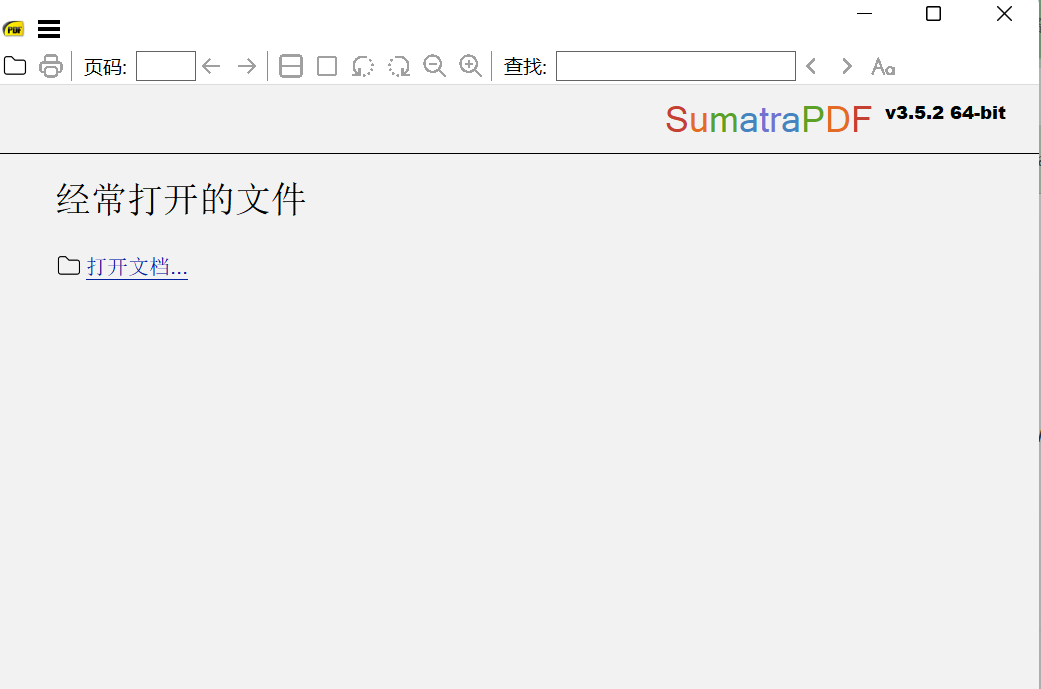Viewport: 1041px width, 689px height.
Task: Go to next page with forward arrow
Action: [246, 65]
